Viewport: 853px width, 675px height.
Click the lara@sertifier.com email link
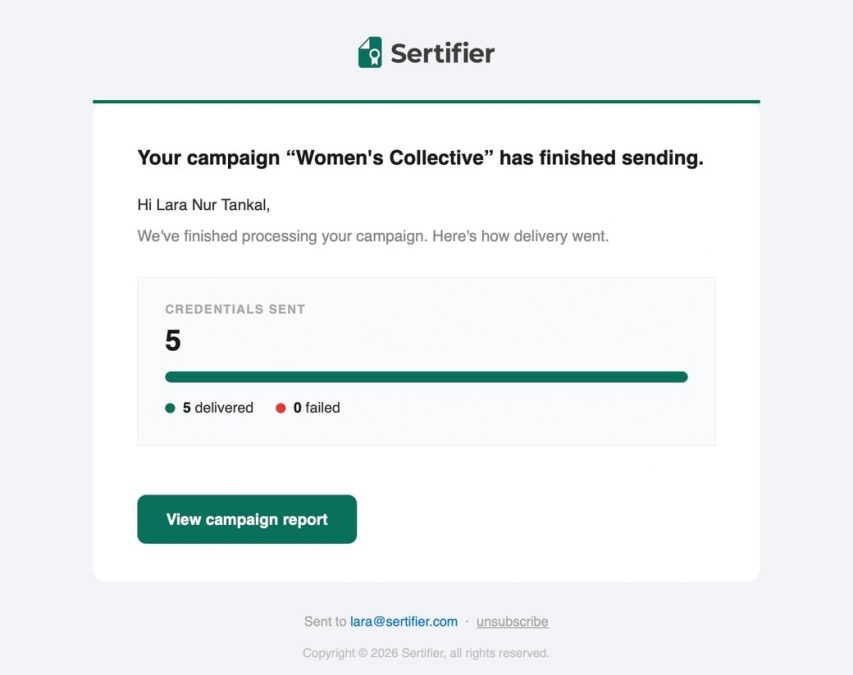(x=404, y=621)
